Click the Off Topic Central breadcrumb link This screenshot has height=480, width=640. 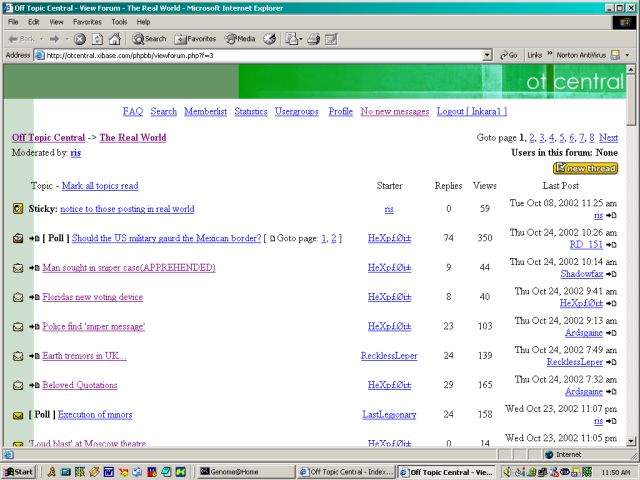[x=48, y=138]
